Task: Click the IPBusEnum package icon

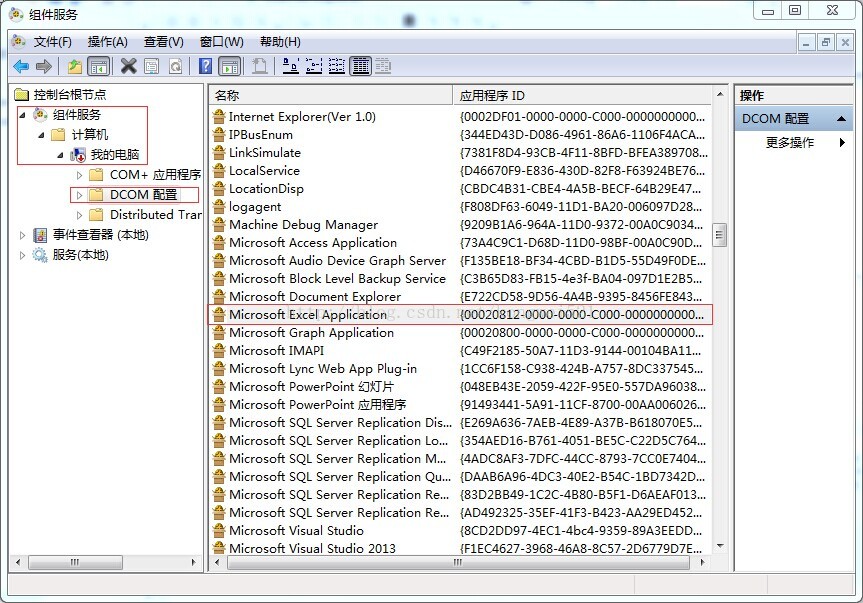Action: 219,134
